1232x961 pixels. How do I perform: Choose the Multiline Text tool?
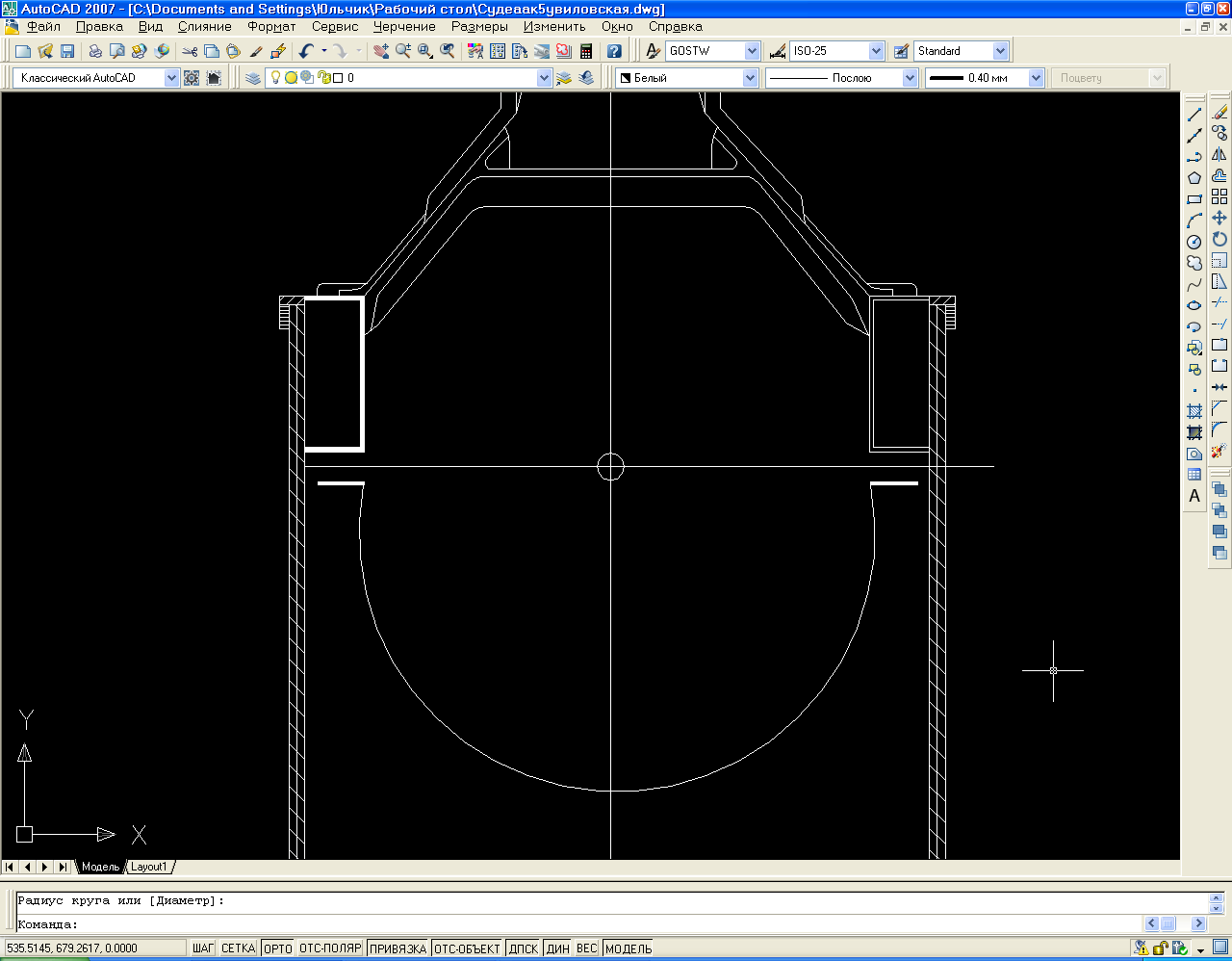[1194, 496]
